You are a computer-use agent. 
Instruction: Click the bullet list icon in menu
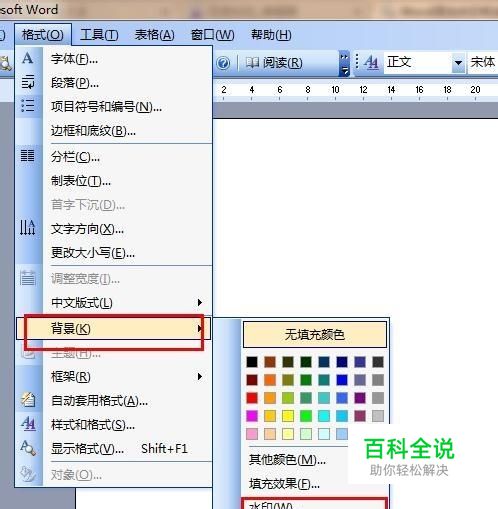point(28,105)
